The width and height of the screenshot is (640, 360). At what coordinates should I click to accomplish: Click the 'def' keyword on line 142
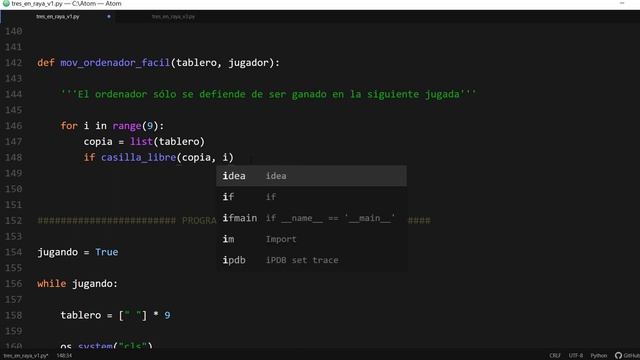tap(46, 63)
